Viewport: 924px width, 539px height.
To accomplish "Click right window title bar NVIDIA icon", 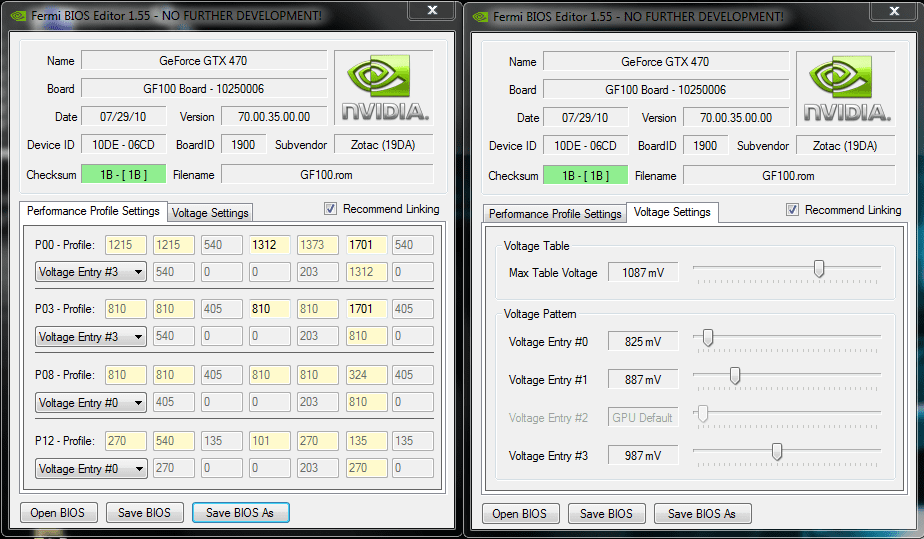I will click(481, 17).
